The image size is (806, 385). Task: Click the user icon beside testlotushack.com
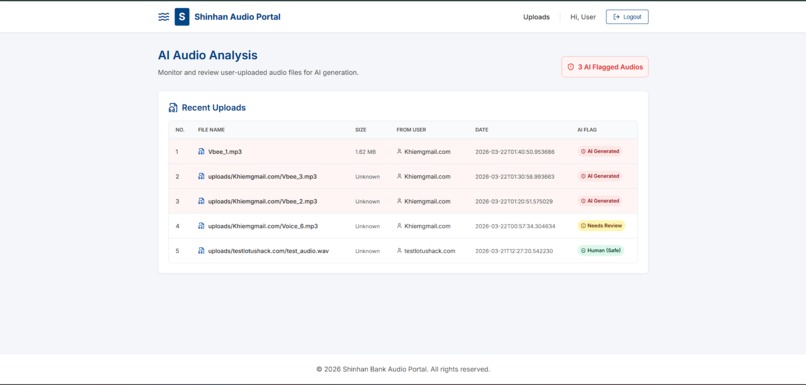point(399,251)
